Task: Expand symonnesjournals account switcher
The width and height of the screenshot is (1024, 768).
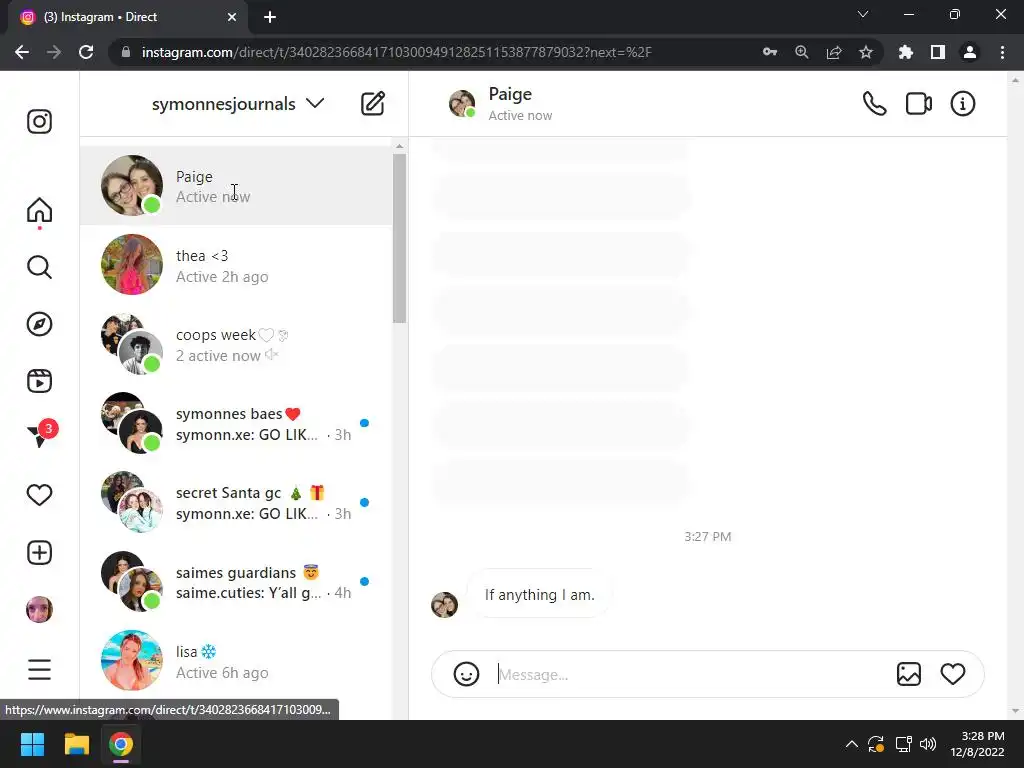Action: pos(238,104)
